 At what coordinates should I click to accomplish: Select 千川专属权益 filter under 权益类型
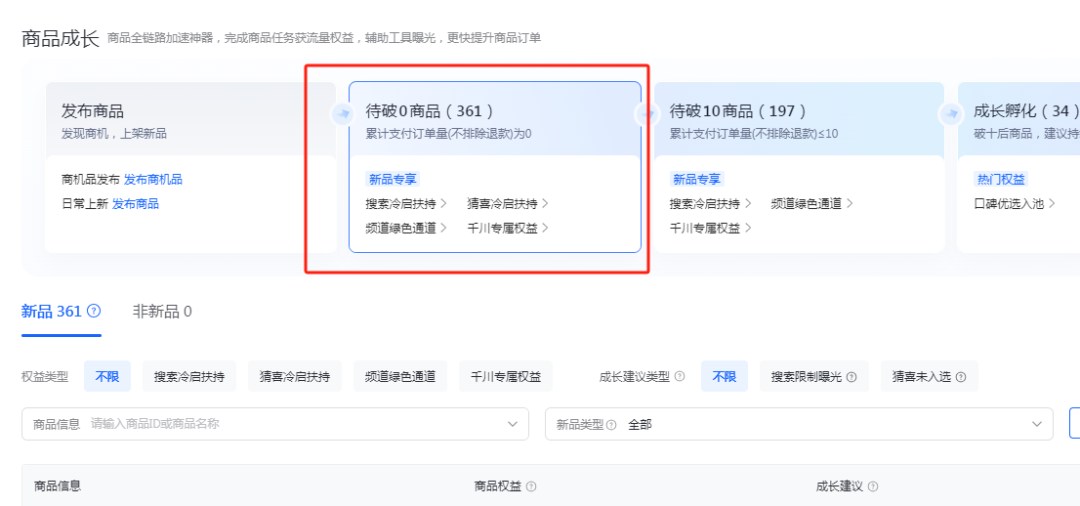pos(506,377)
